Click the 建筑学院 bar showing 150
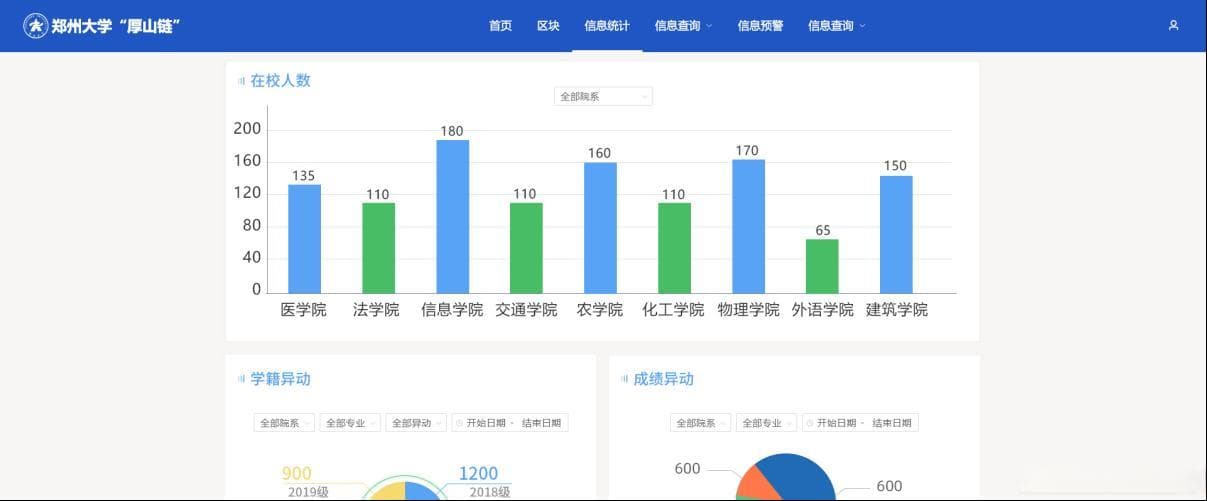Image resolution: width=1207 pixels, height=501 pixels. (x=896, y=234)
